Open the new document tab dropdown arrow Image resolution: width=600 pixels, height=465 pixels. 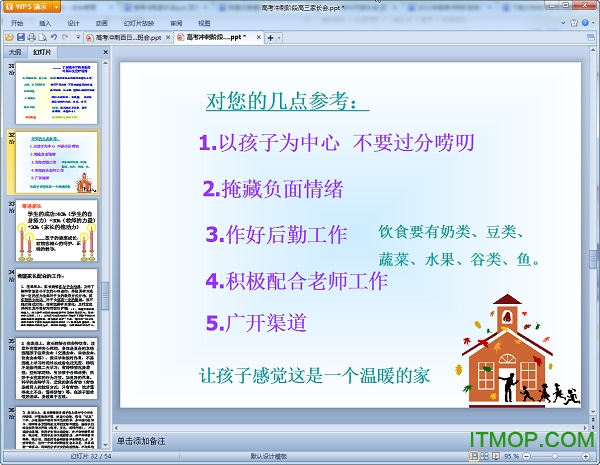point(280,37)
